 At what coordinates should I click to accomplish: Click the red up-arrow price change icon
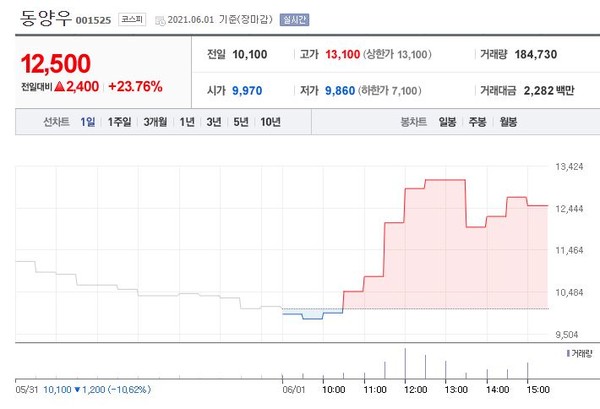tap(59, 87)
